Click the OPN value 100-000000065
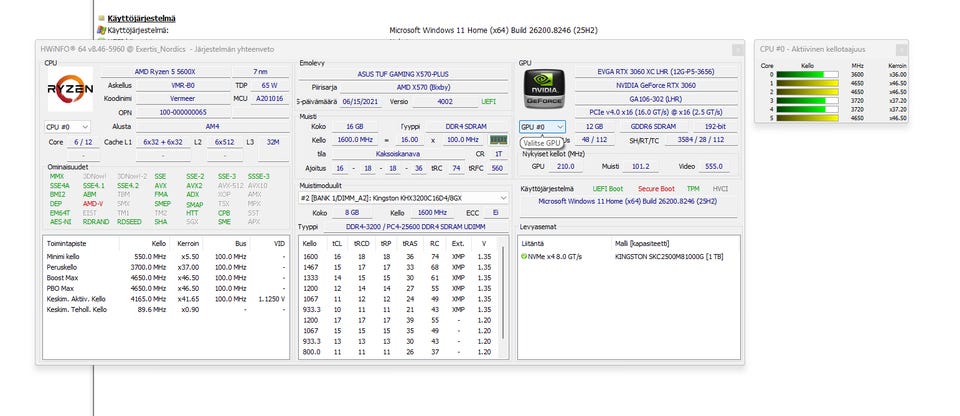 pos(183,113)
